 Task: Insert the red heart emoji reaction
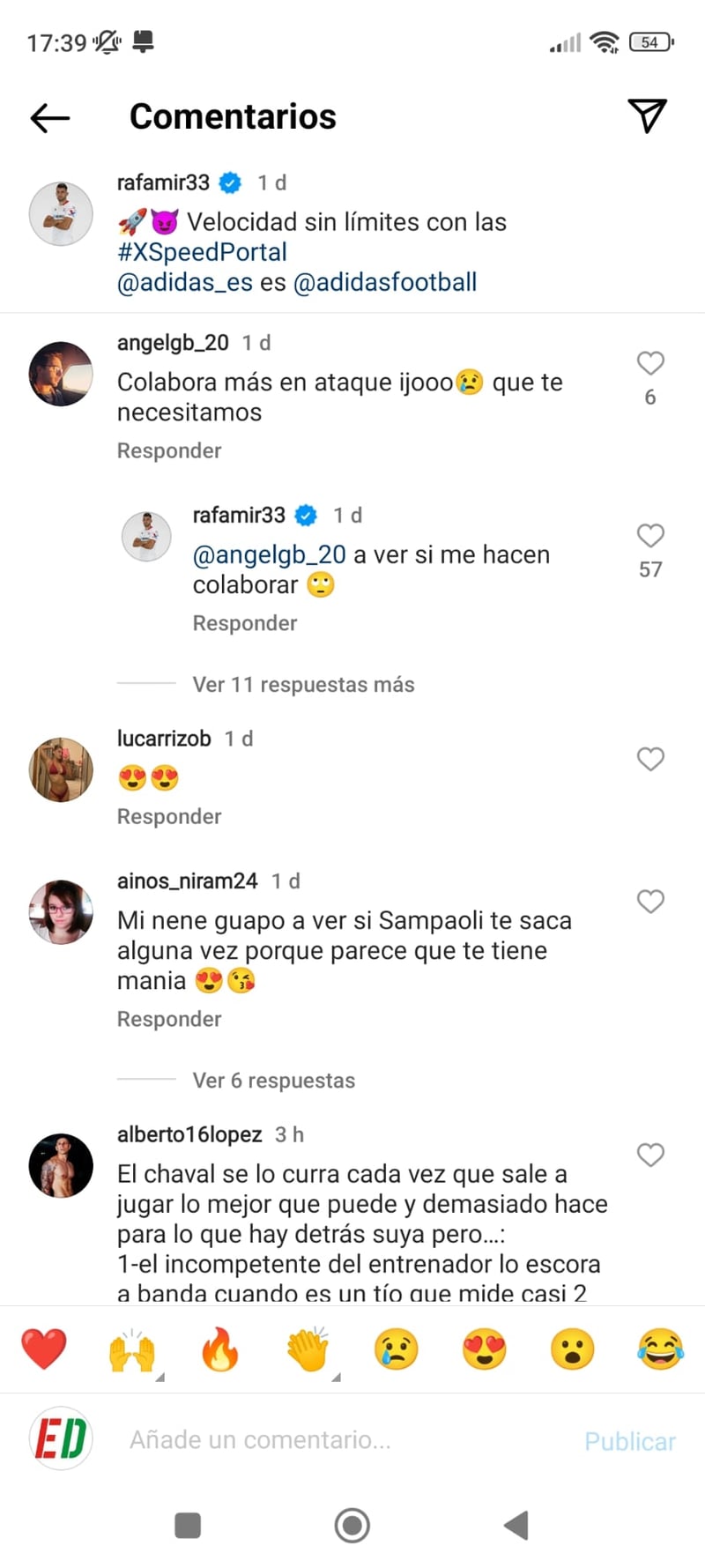click(43, 1349)
